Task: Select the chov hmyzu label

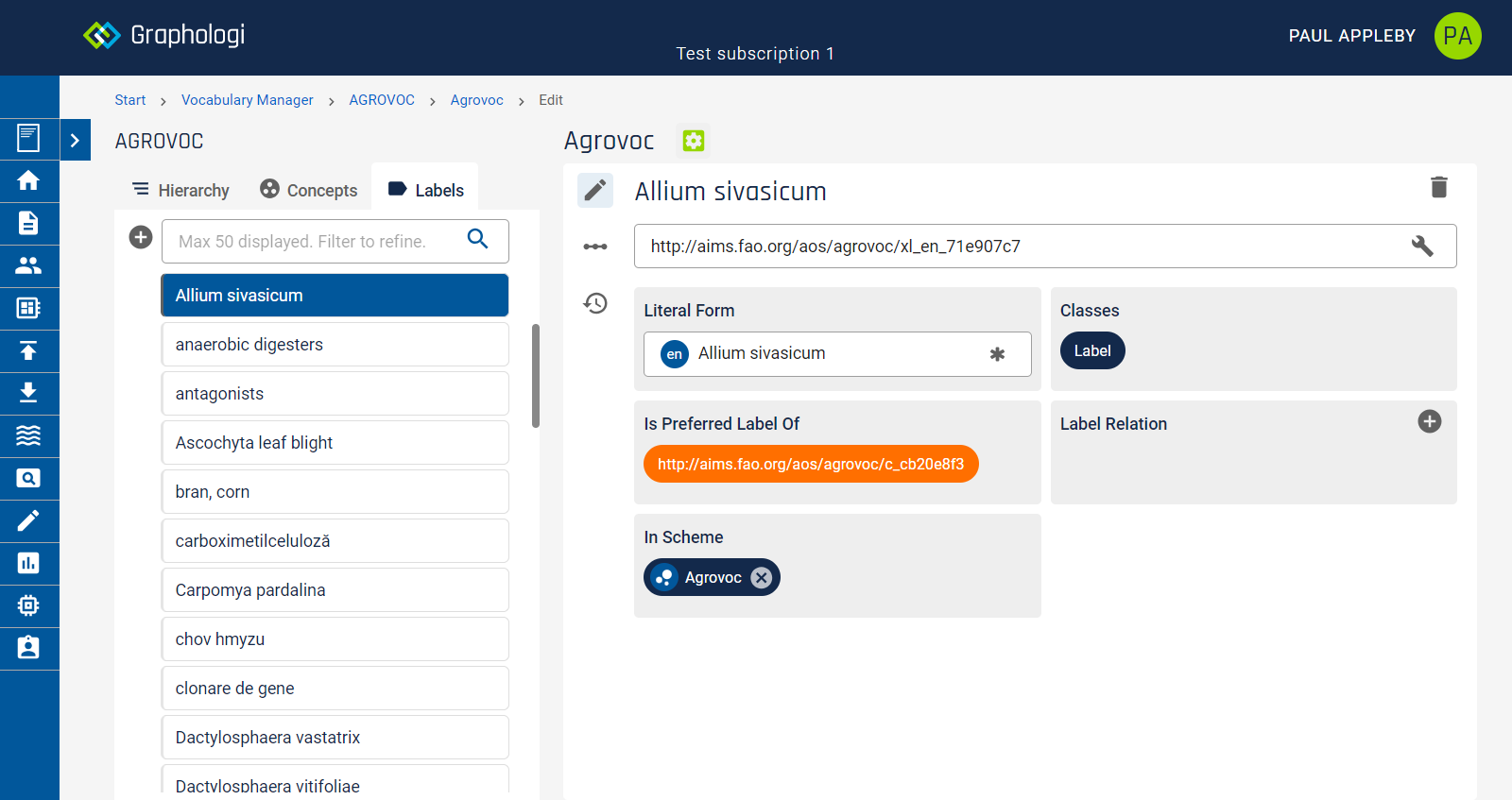Action: click(x=335, y=639)
